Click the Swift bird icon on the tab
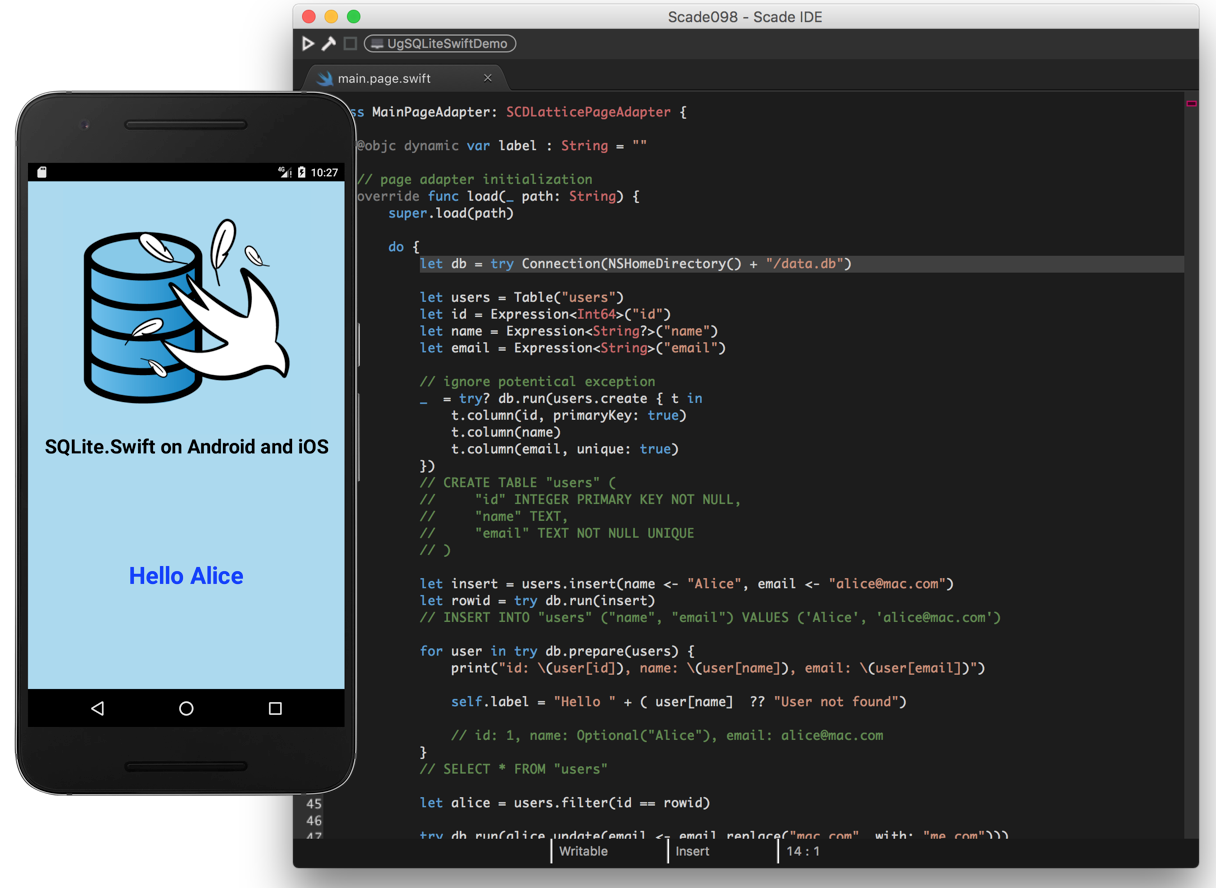This screenshot has height=888, width=1216. (325, 78)
